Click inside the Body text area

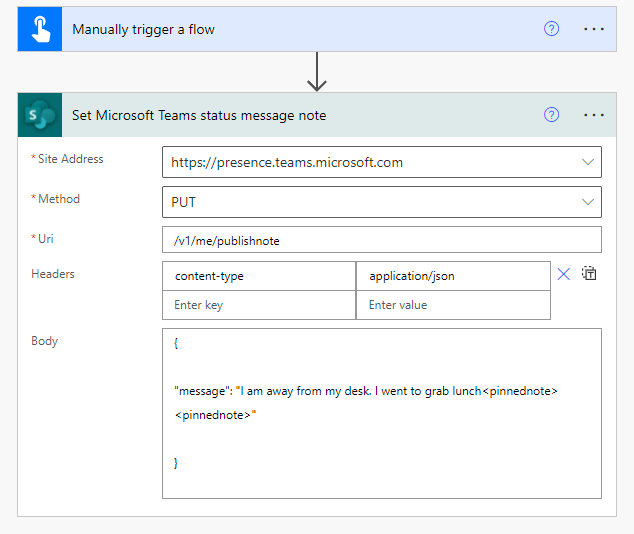382,414
